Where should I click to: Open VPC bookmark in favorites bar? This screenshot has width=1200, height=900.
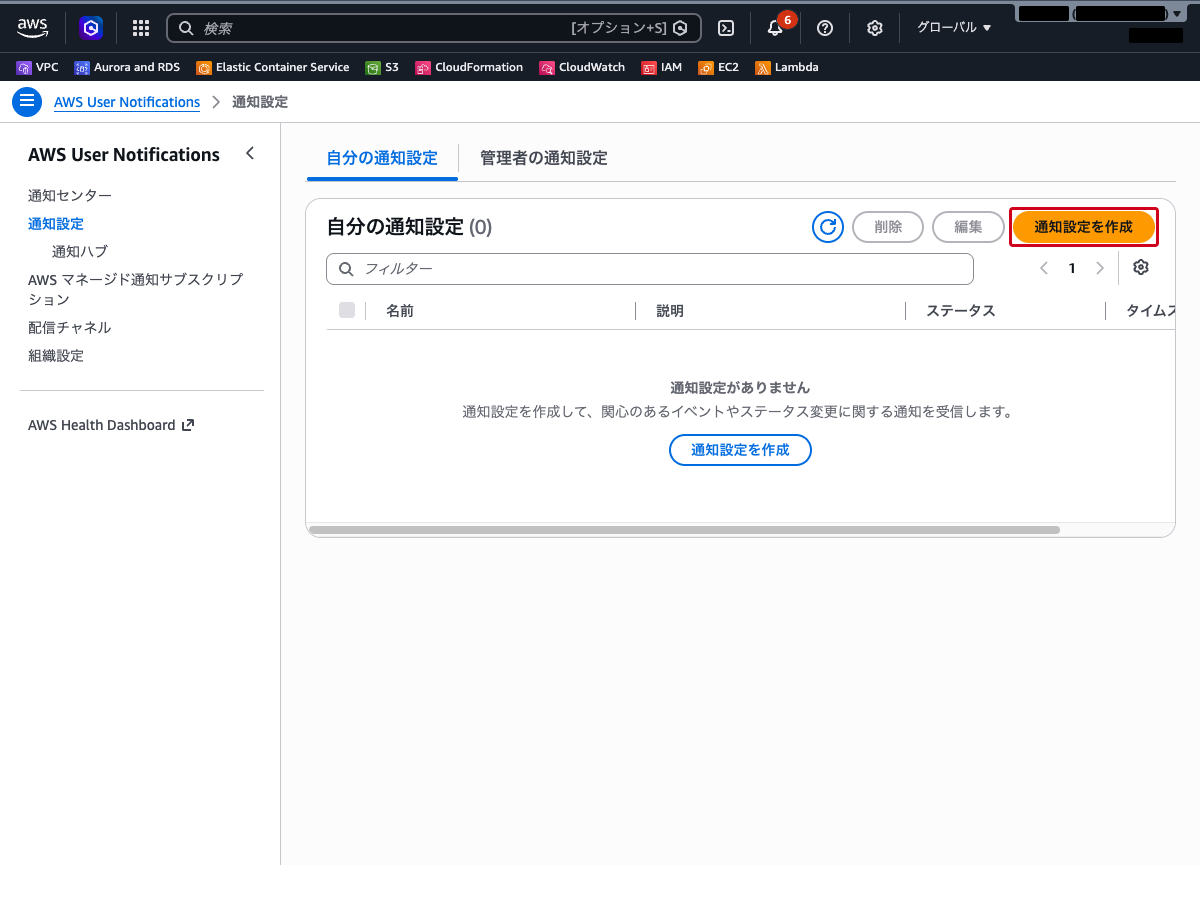tap(37, 68)
